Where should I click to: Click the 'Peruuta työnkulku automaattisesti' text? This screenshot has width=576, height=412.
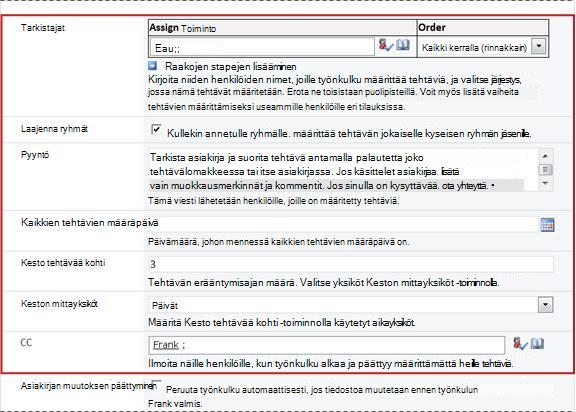pyautogui.click(x=322, y=390)
